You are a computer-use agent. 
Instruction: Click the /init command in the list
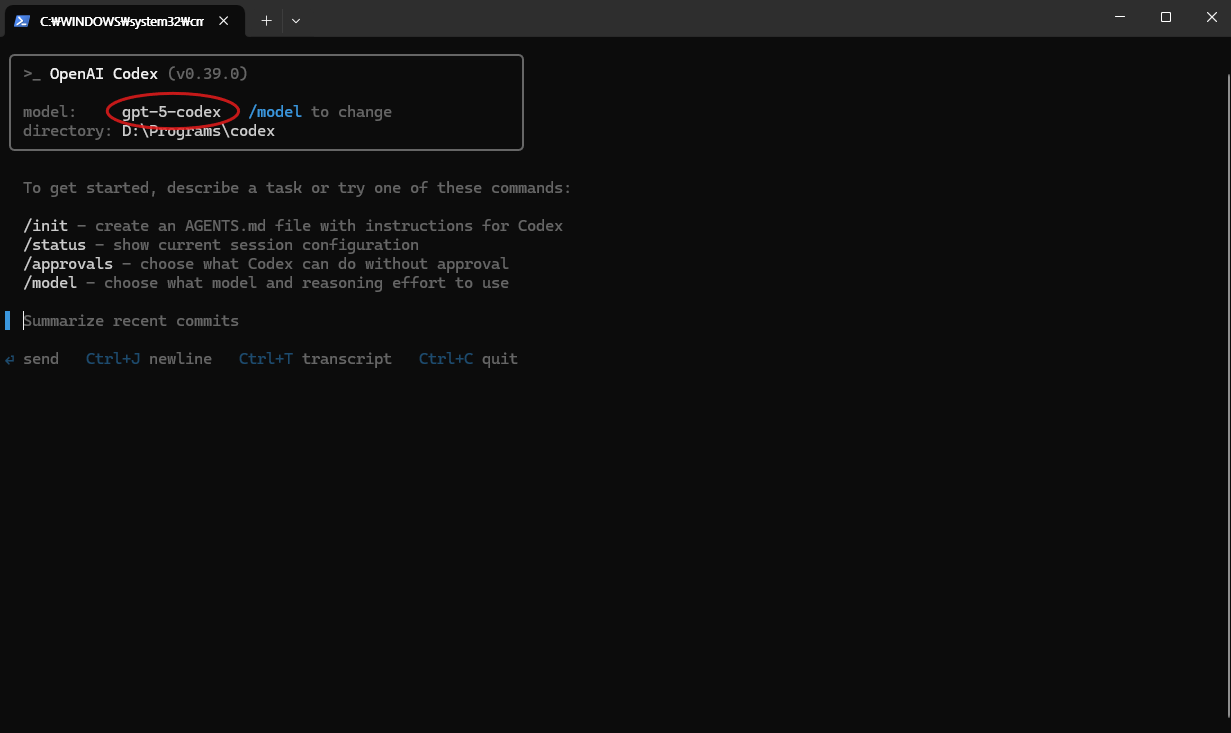tap(45, 226)
